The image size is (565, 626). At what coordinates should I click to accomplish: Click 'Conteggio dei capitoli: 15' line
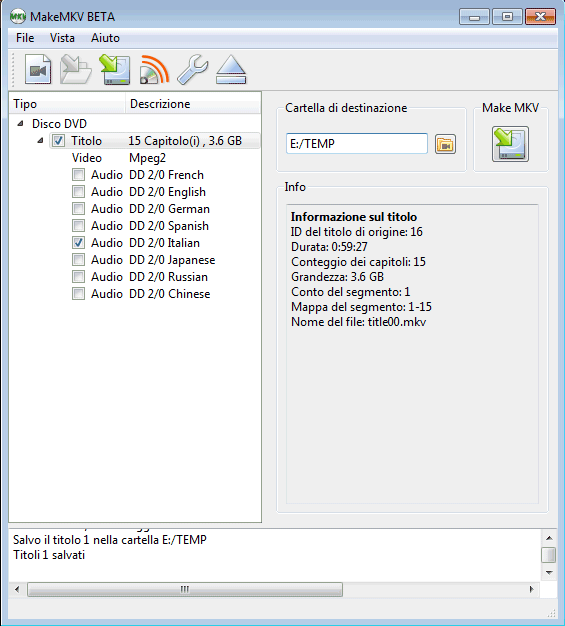tap(358, 262)
